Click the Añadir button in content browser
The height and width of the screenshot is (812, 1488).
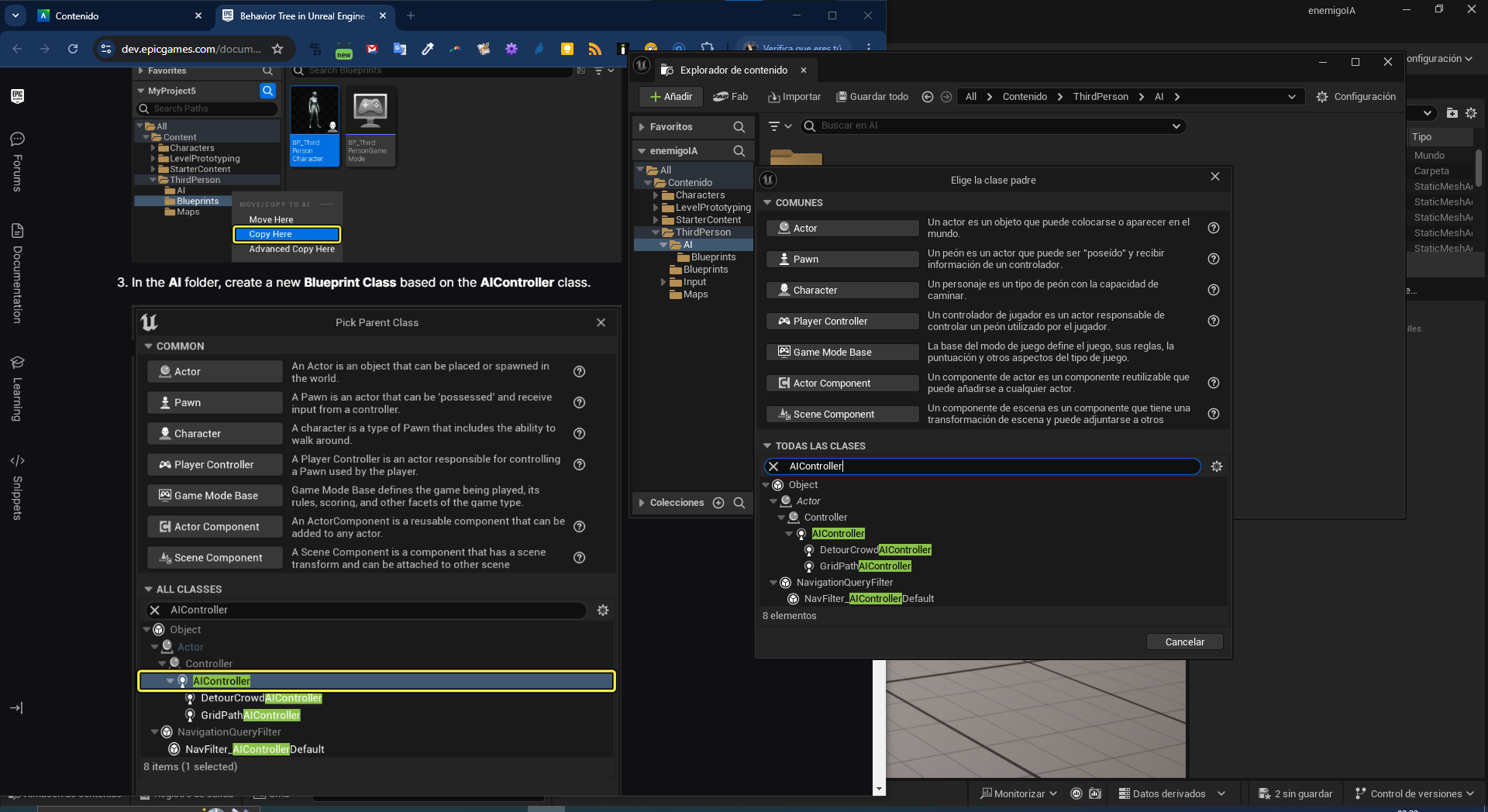(671, 97)
